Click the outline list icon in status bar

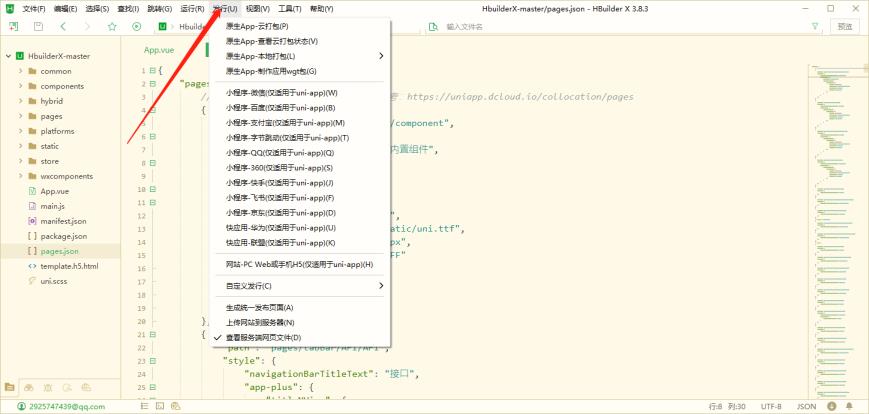click(x=145, y=406)
